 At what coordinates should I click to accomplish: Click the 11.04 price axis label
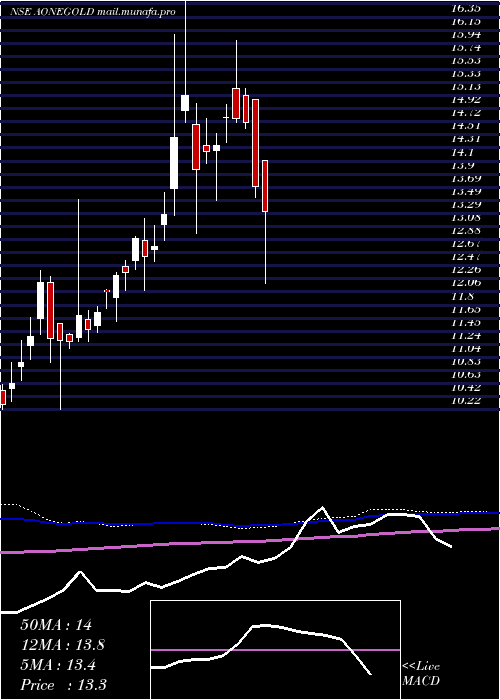466,348
